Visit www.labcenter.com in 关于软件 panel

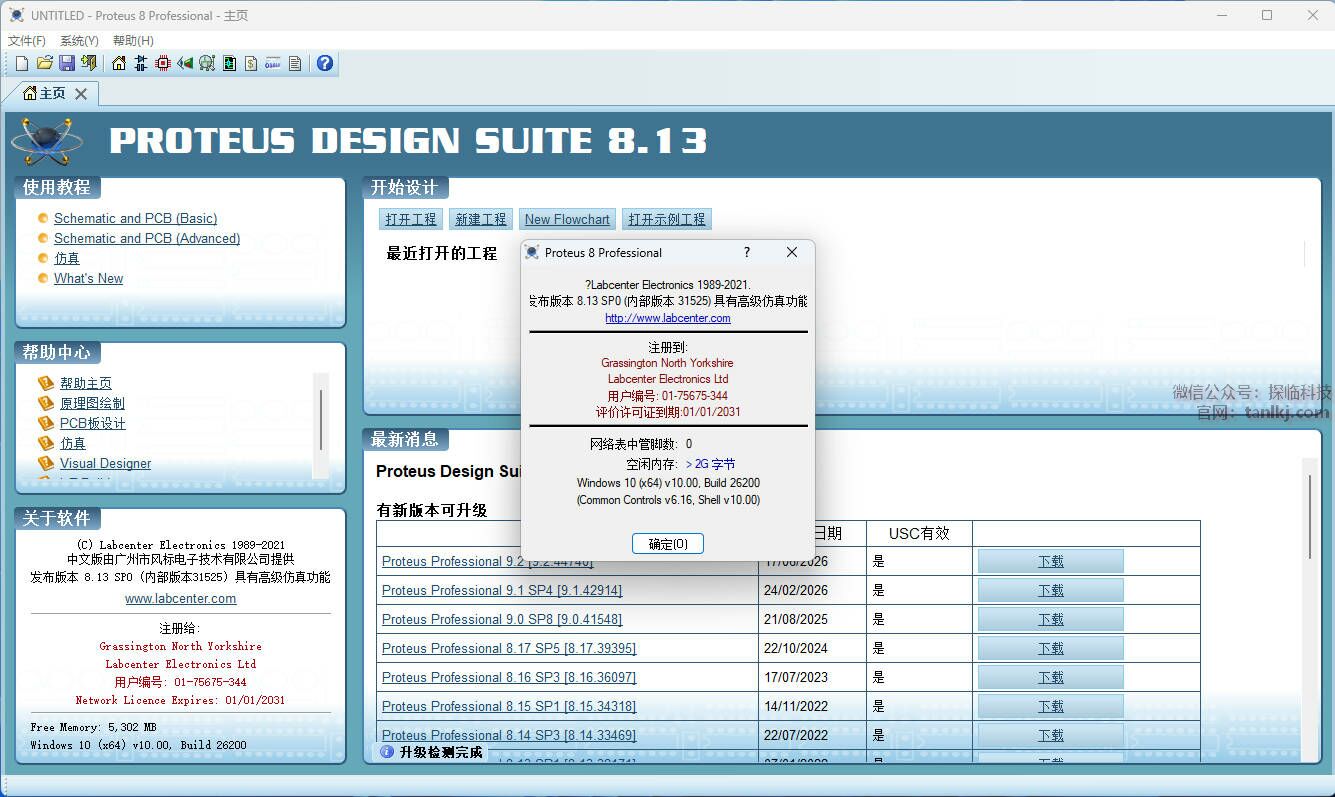181,599
